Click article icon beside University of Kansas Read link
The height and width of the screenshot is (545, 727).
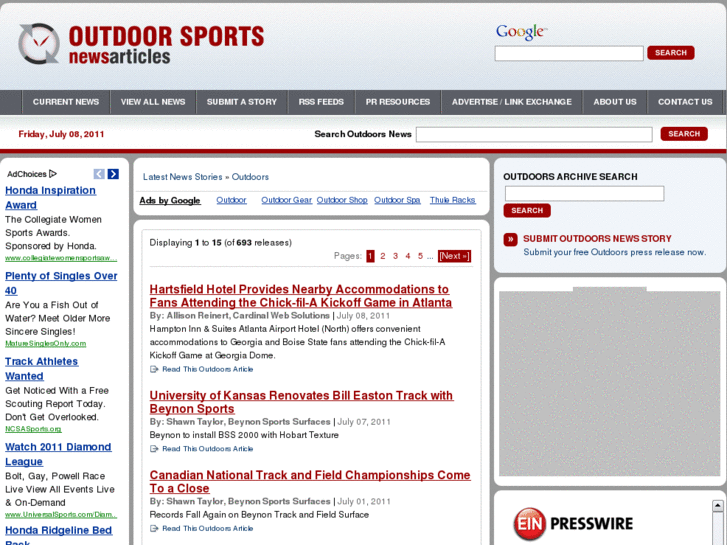[x=154, y=449]
